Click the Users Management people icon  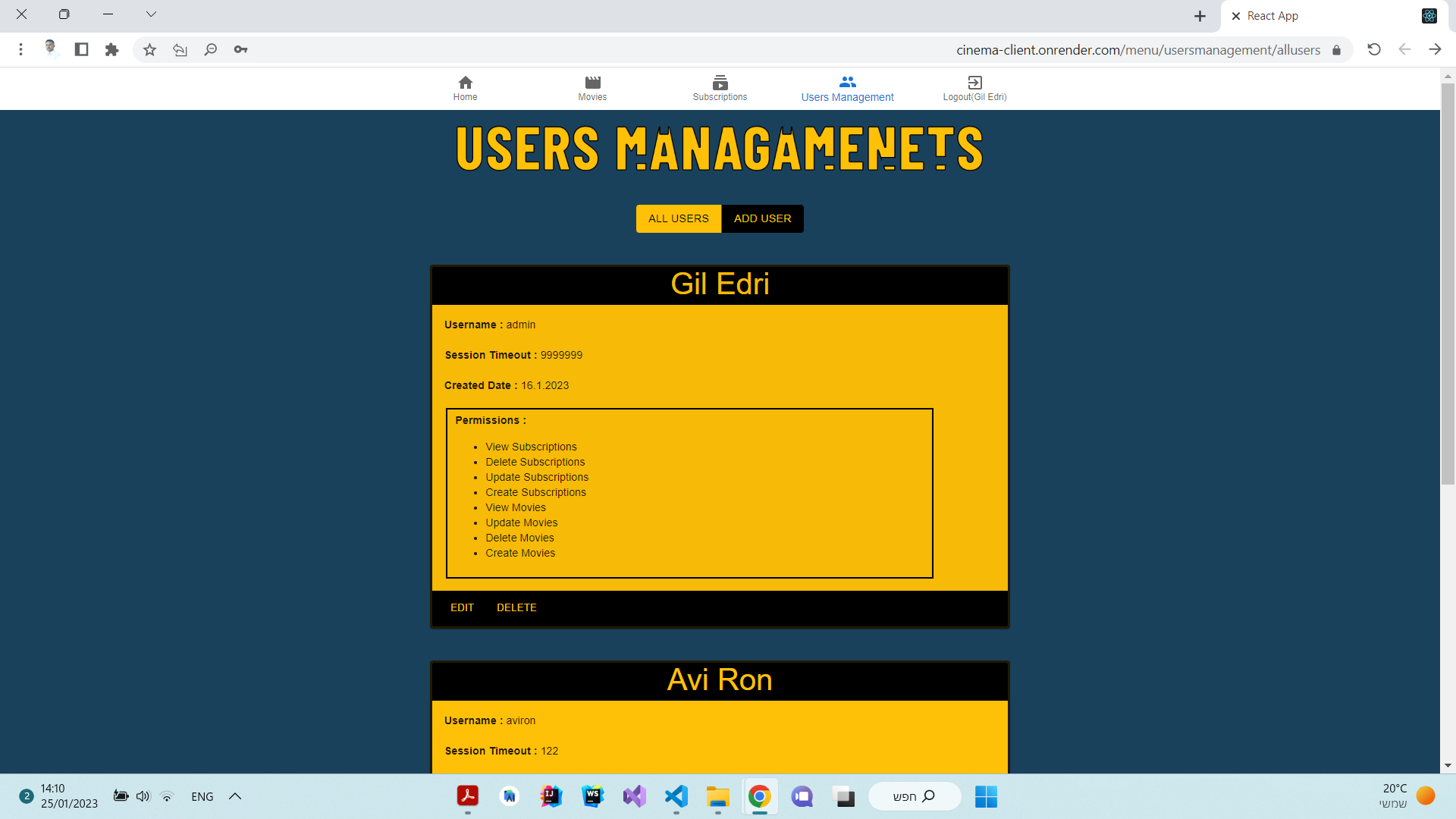point(847,82)
